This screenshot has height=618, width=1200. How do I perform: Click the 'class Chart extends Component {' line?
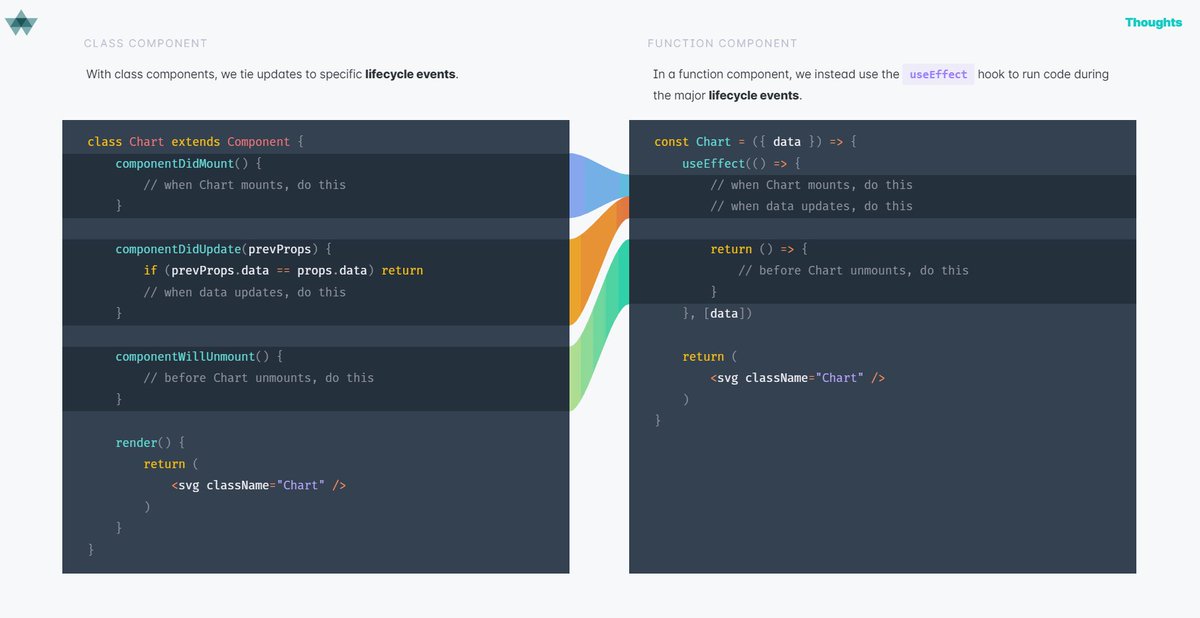[x=195, y=142]
